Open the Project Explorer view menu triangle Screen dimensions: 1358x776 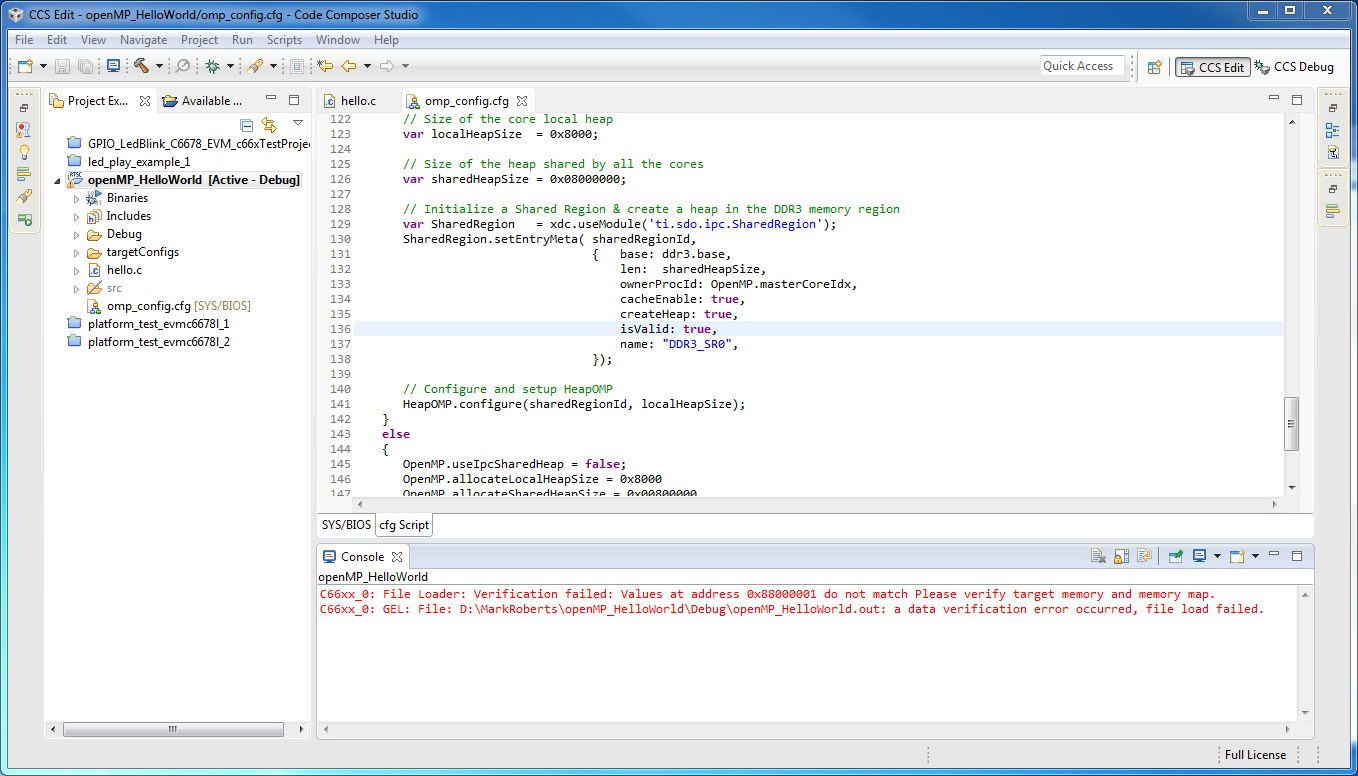tap(297, 124)
